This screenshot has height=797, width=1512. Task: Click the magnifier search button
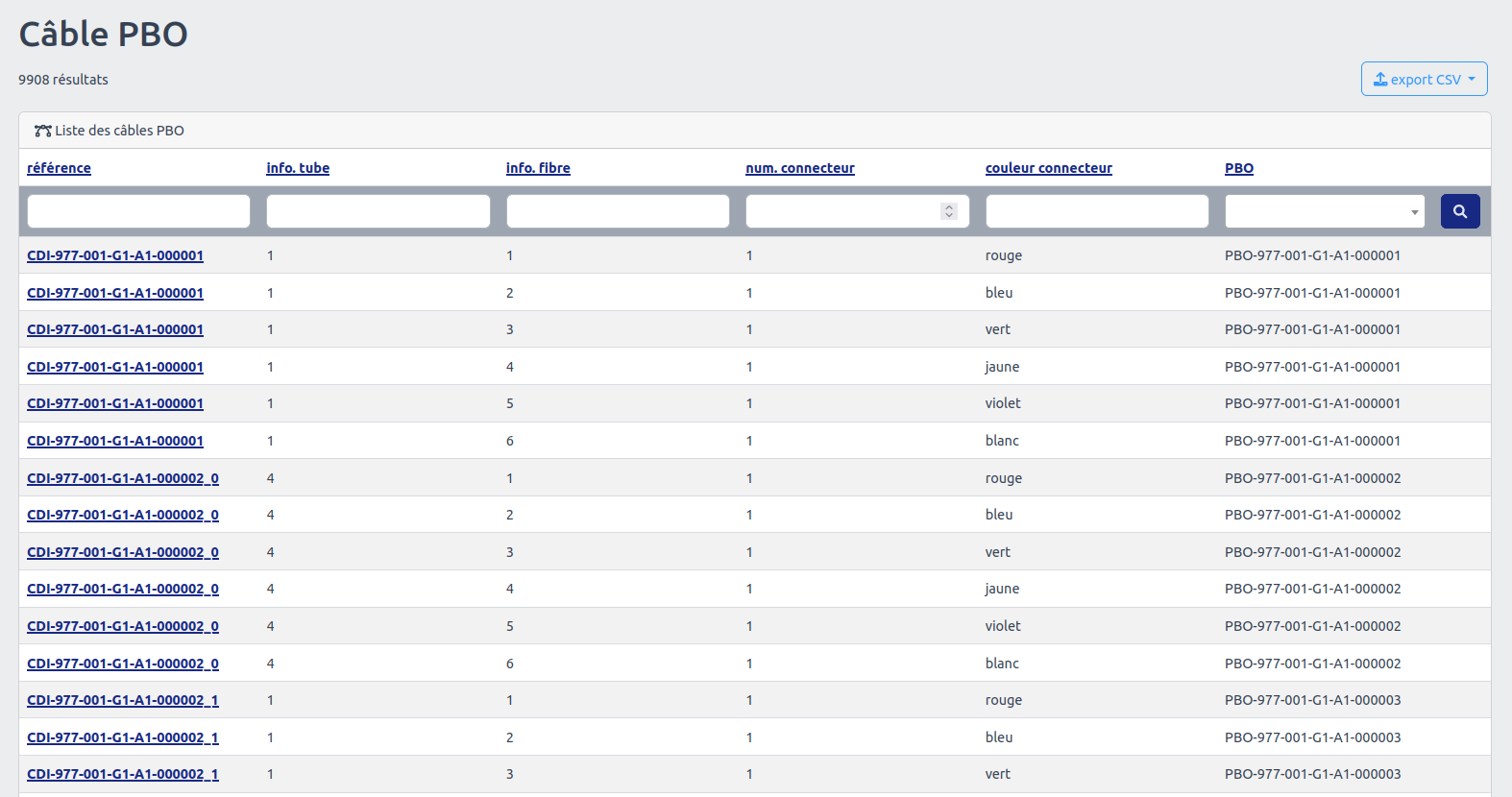(1459, 211)
